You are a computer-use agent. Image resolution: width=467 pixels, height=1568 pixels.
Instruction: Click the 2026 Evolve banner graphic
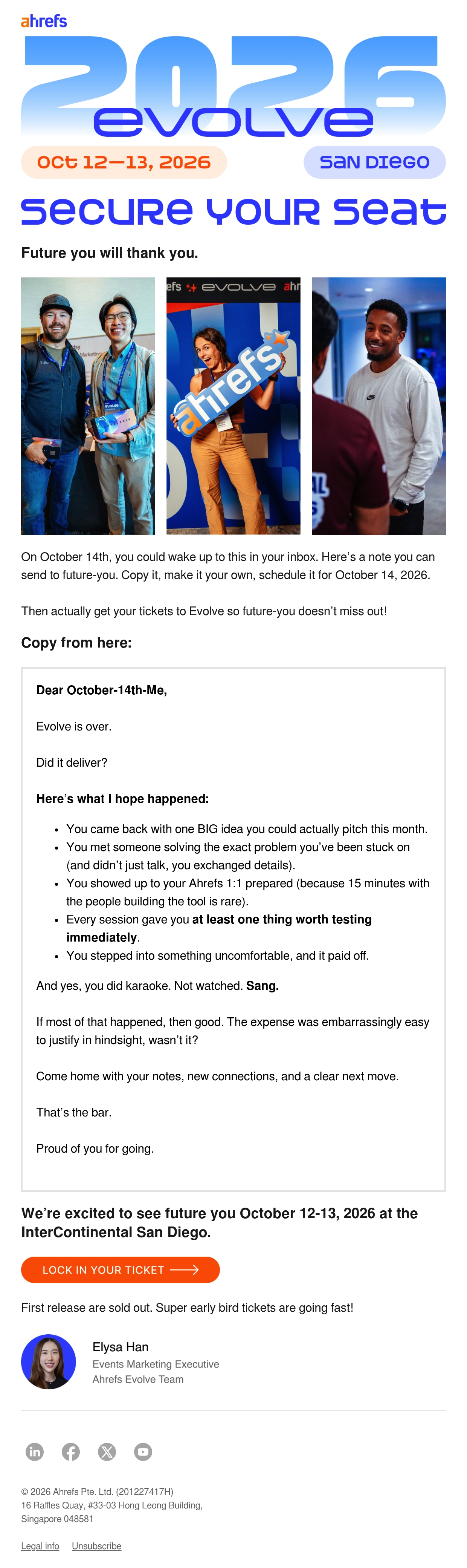pyautogui.click(x=233, y=86)
